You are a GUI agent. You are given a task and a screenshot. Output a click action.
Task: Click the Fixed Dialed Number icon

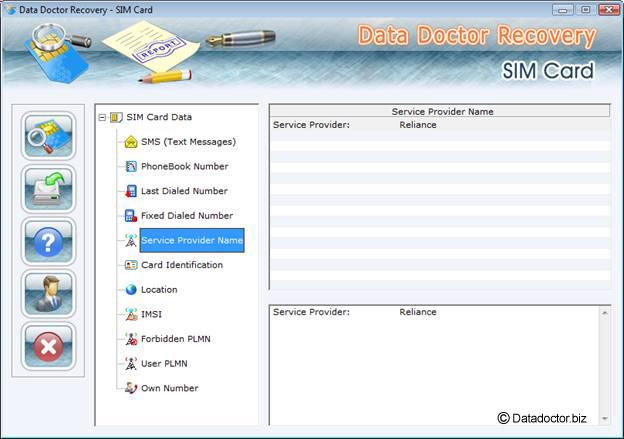(x=131, y=216)
